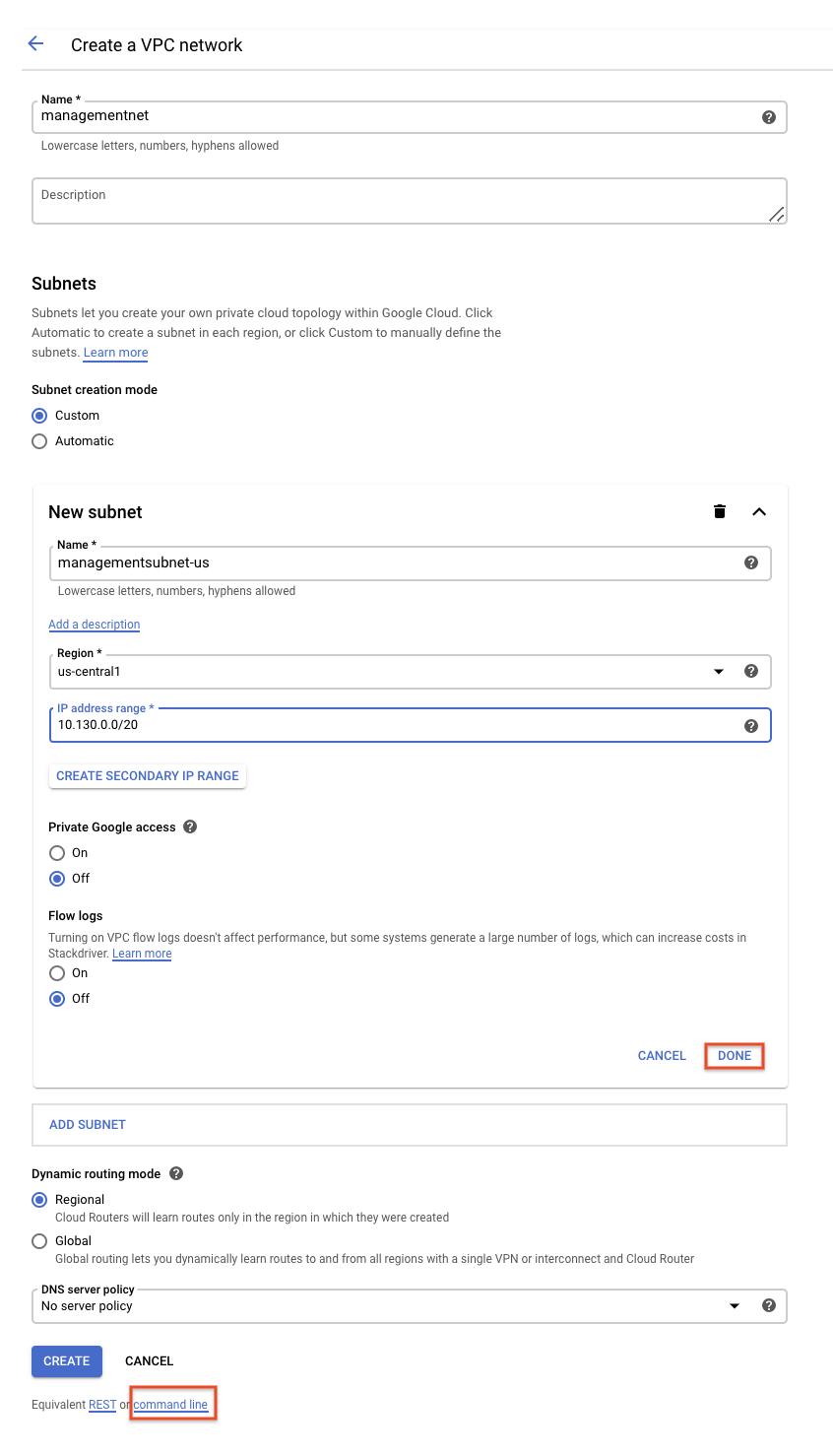
Task: Click CREATE SECONDARY IP RANGE button
Action: [148, 776]
